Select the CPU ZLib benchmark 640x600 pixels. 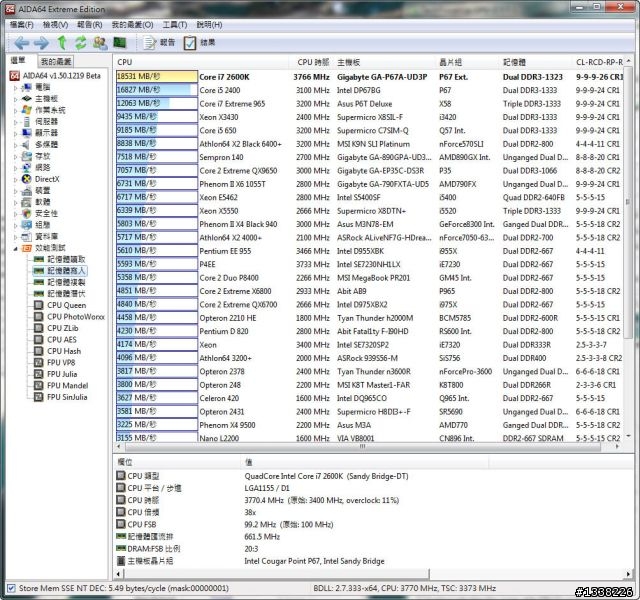(x=56, y=328)
